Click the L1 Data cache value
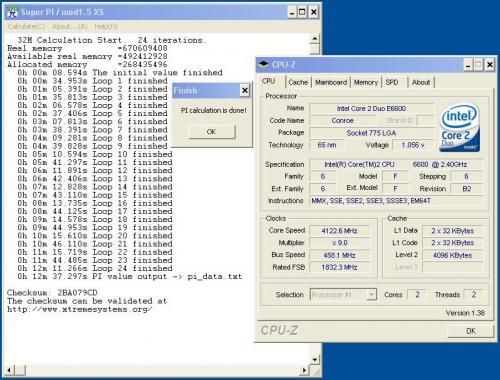Viewport: 500px width, 380px height. coord(452,231)
